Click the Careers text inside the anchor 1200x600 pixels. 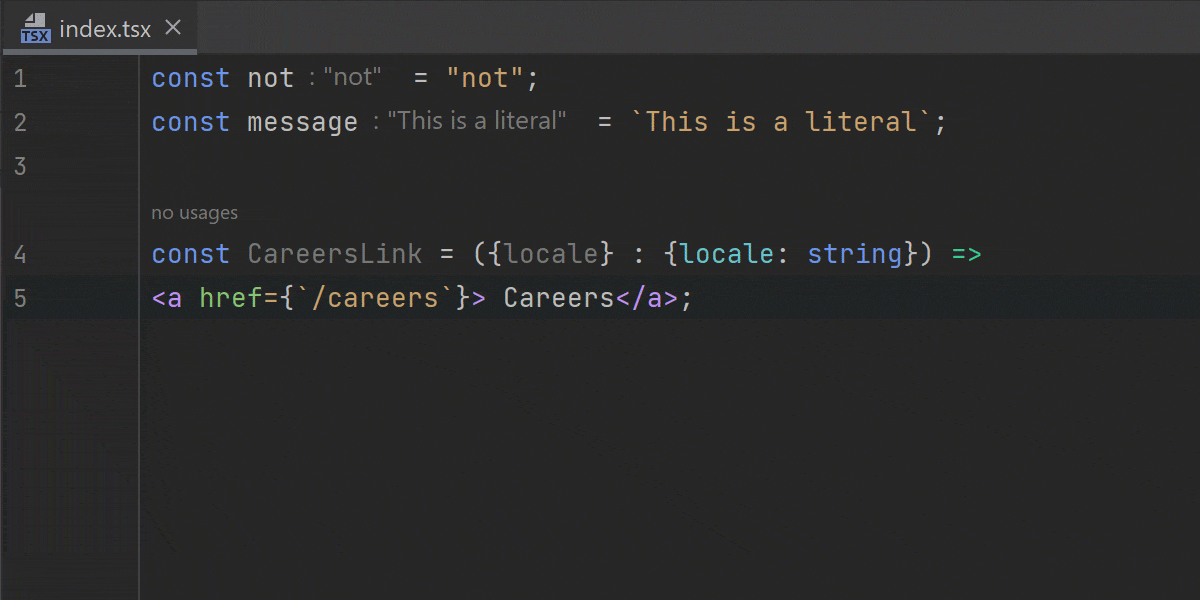(x=557, y=298)
